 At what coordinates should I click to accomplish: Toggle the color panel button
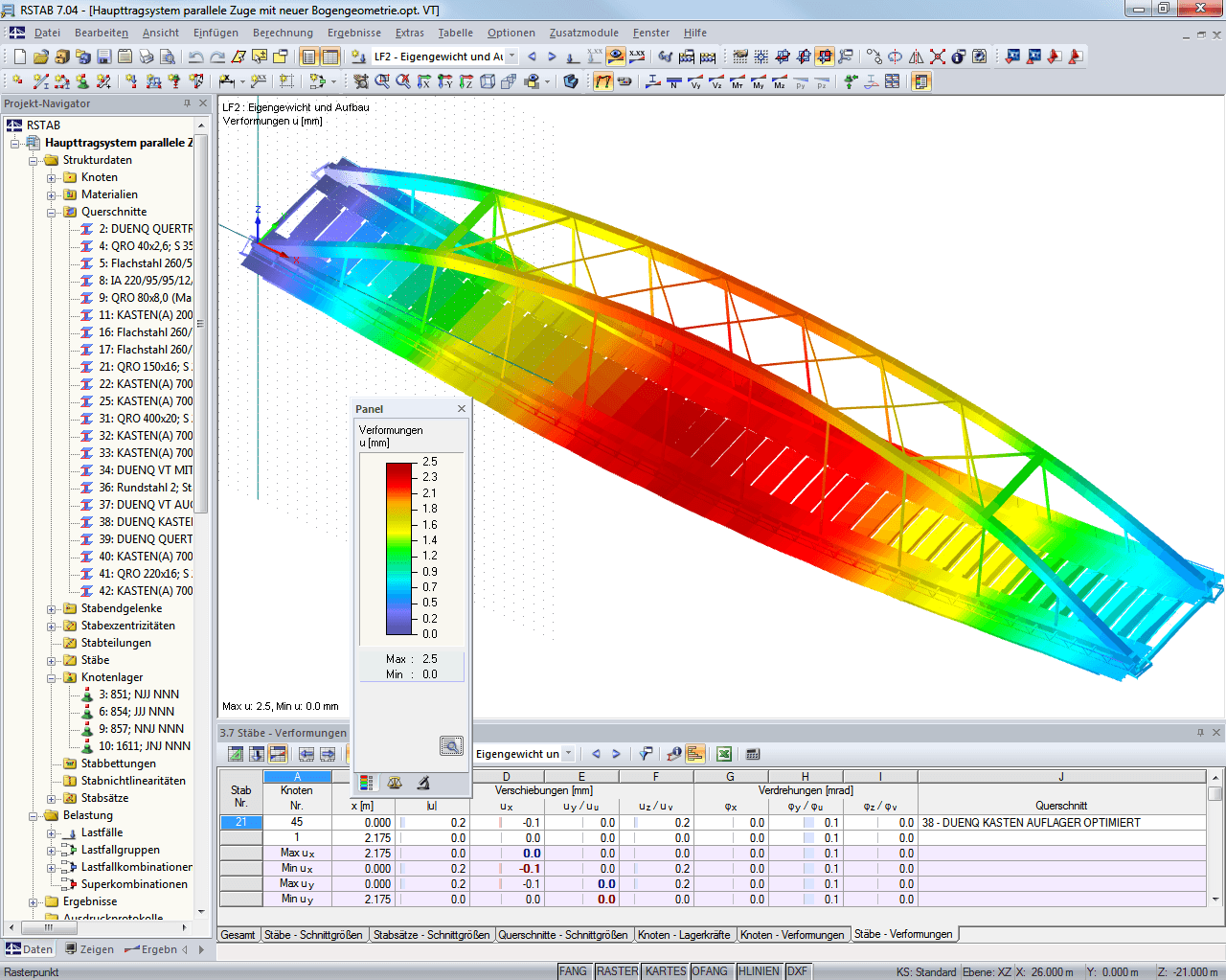pos(921,81)
